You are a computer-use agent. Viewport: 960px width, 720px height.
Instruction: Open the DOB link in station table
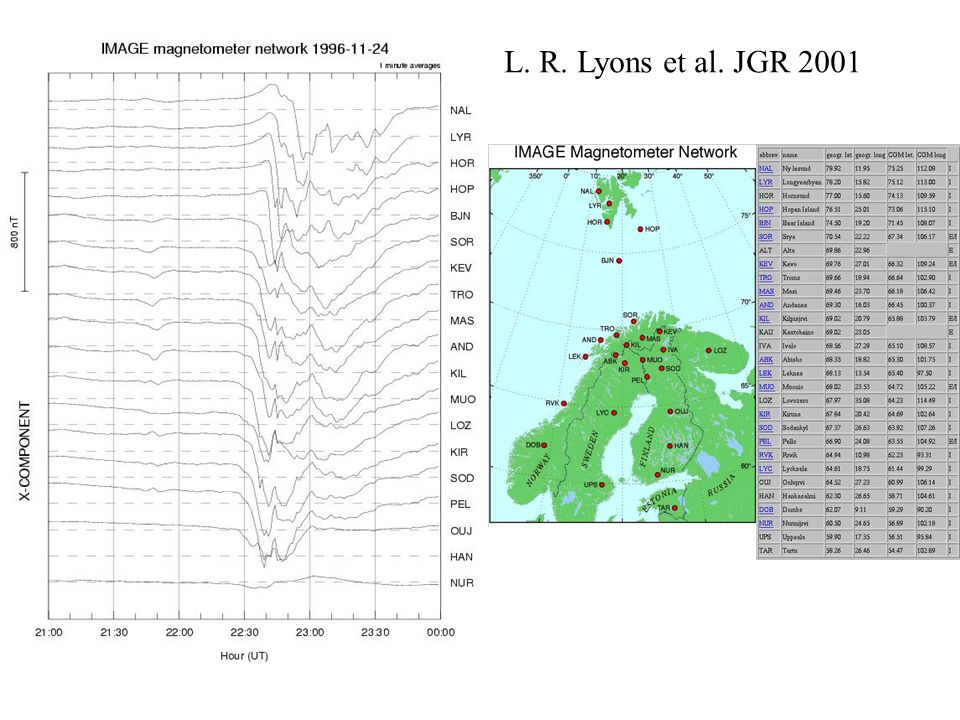[x=766, y=509]
